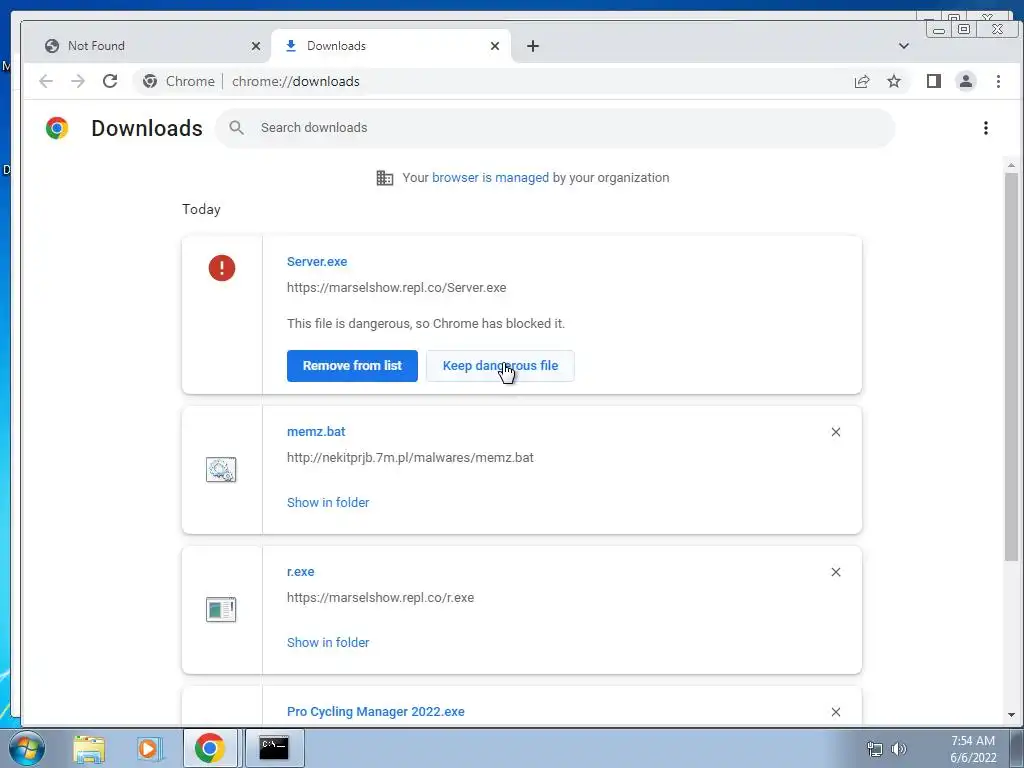Click the network tray icon
The image size is (1024, 768).
(874, 749)
